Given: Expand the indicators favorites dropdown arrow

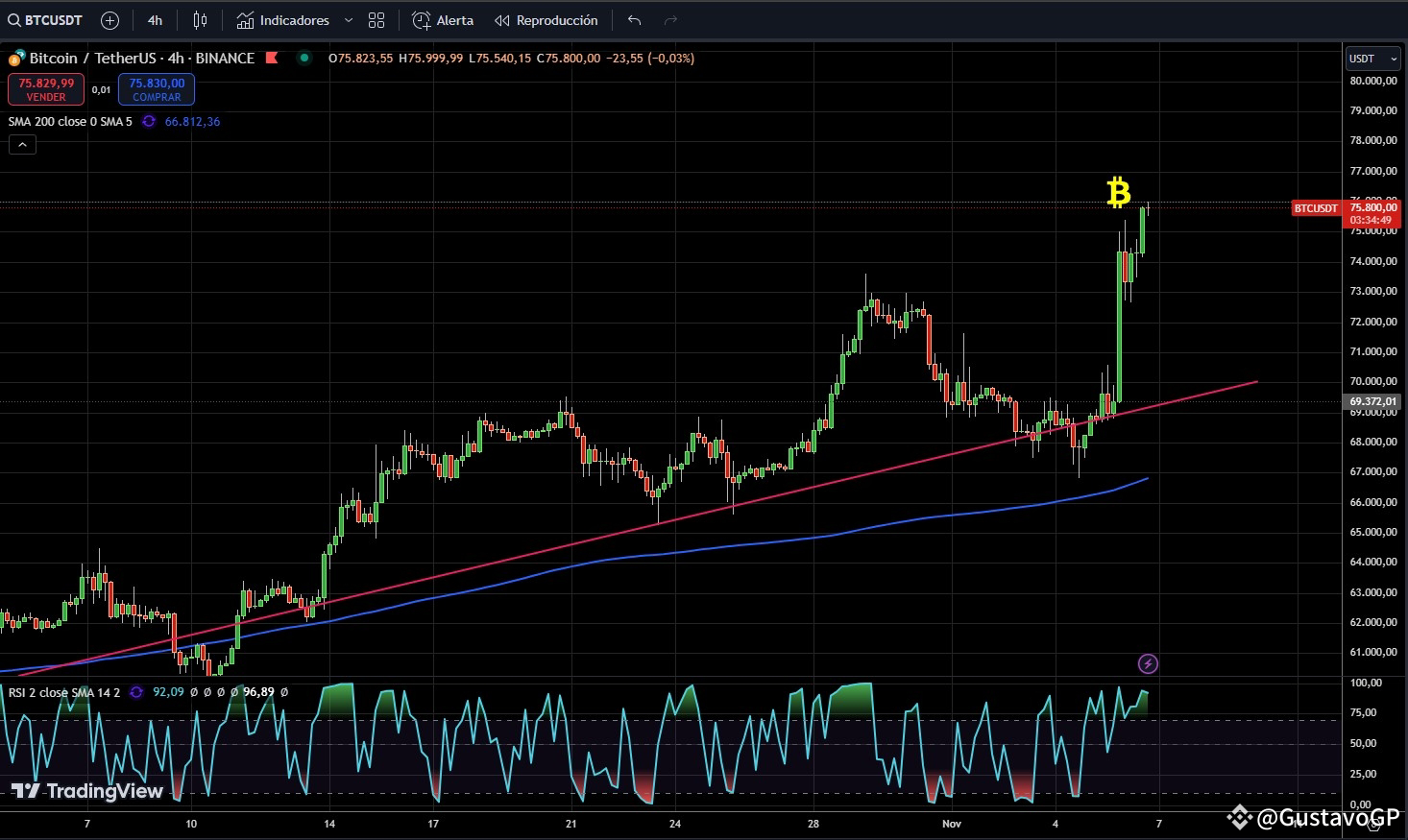Looking at the screenshot, I should click(x=349, y=20).
